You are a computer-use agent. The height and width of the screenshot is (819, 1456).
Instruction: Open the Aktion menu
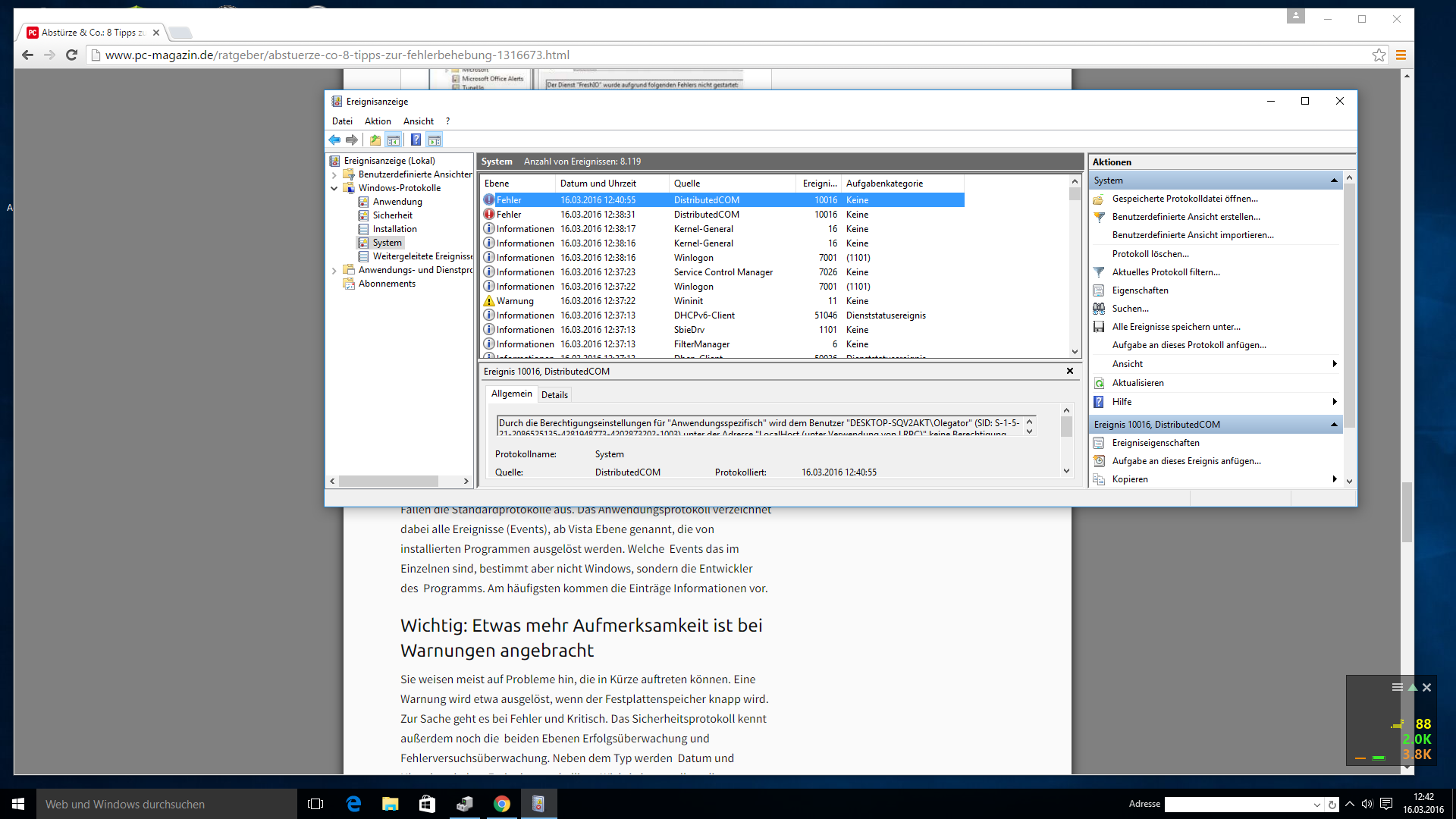pyautogui.click(x=377, y=121)
